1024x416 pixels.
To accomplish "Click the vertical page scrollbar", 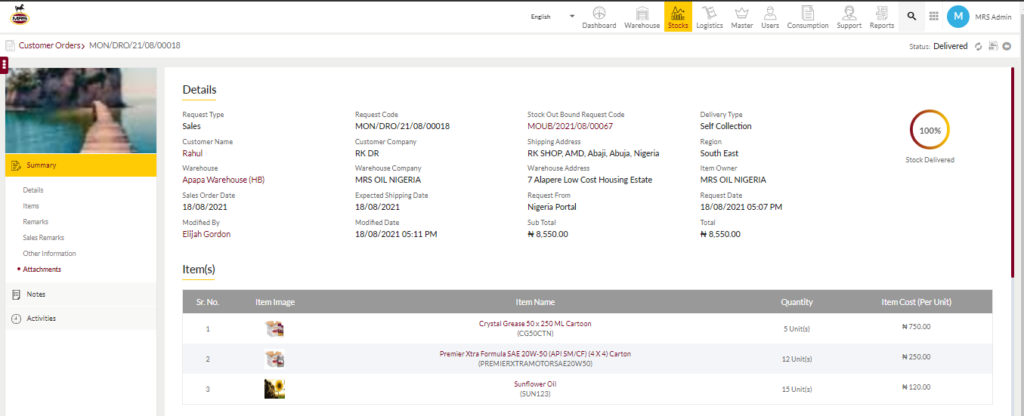I will pyautogui.click(x=1012, y=171).
